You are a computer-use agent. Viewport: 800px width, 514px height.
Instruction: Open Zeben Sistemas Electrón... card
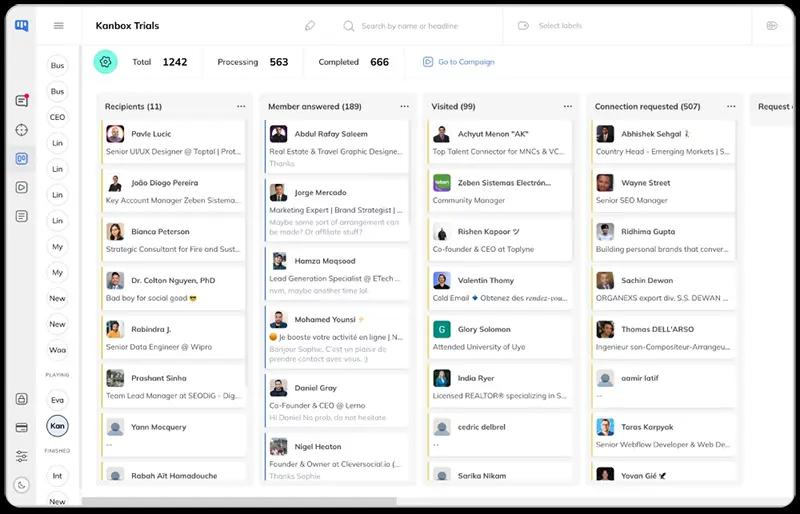coord(500,191)
